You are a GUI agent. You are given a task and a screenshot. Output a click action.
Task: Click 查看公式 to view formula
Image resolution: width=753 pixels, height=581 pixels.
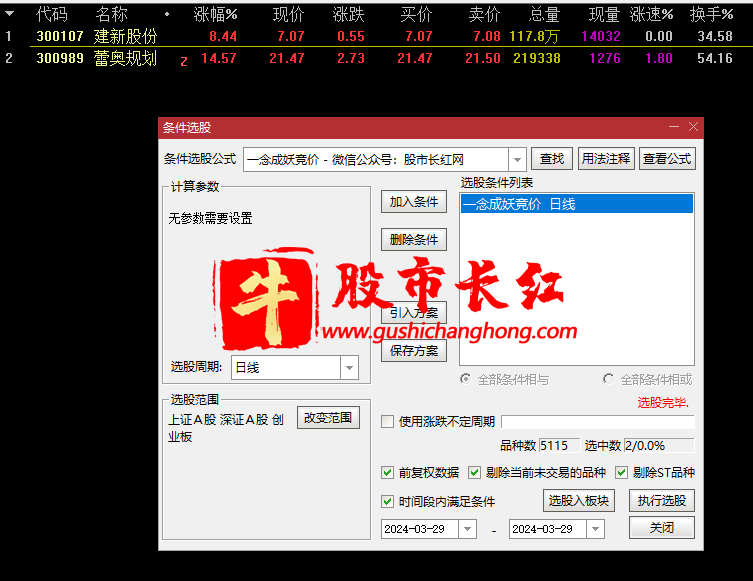click(667, 159)
